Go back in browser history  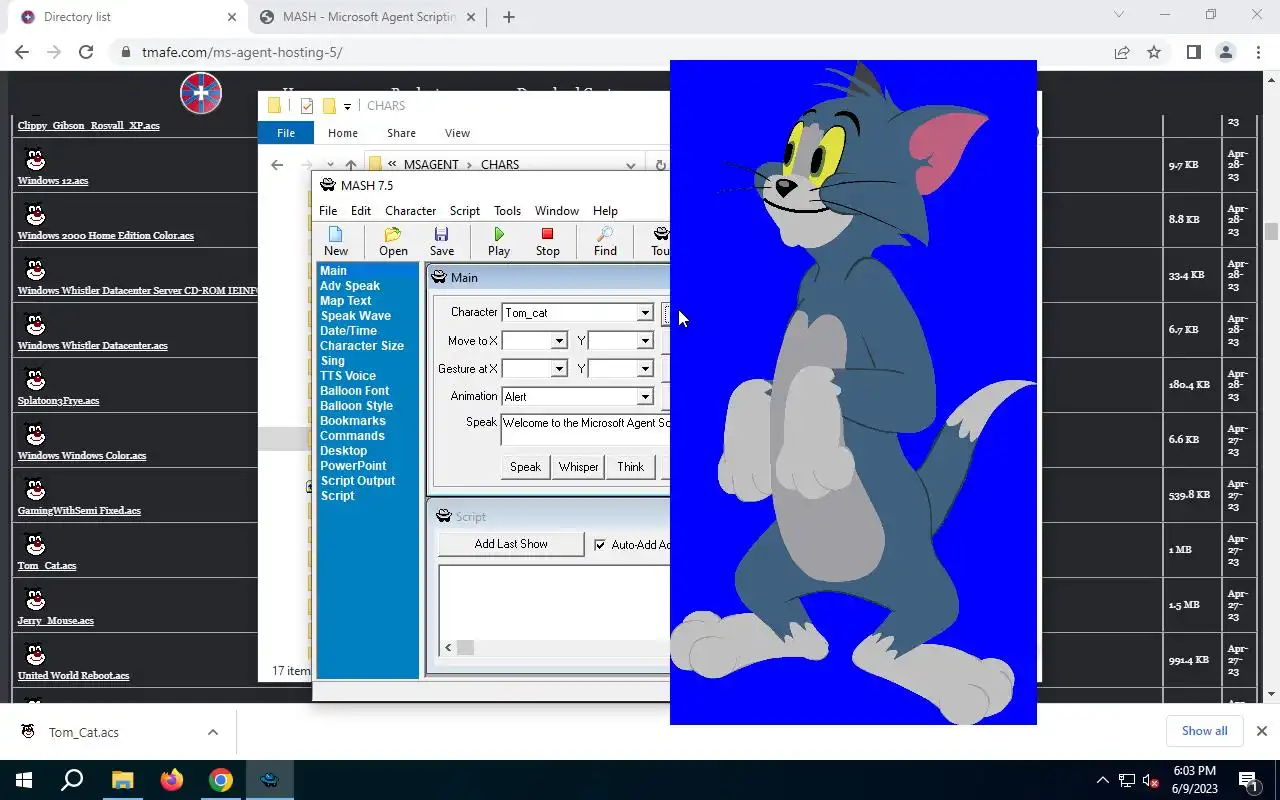pyautogui.click(x=22, y=52)
